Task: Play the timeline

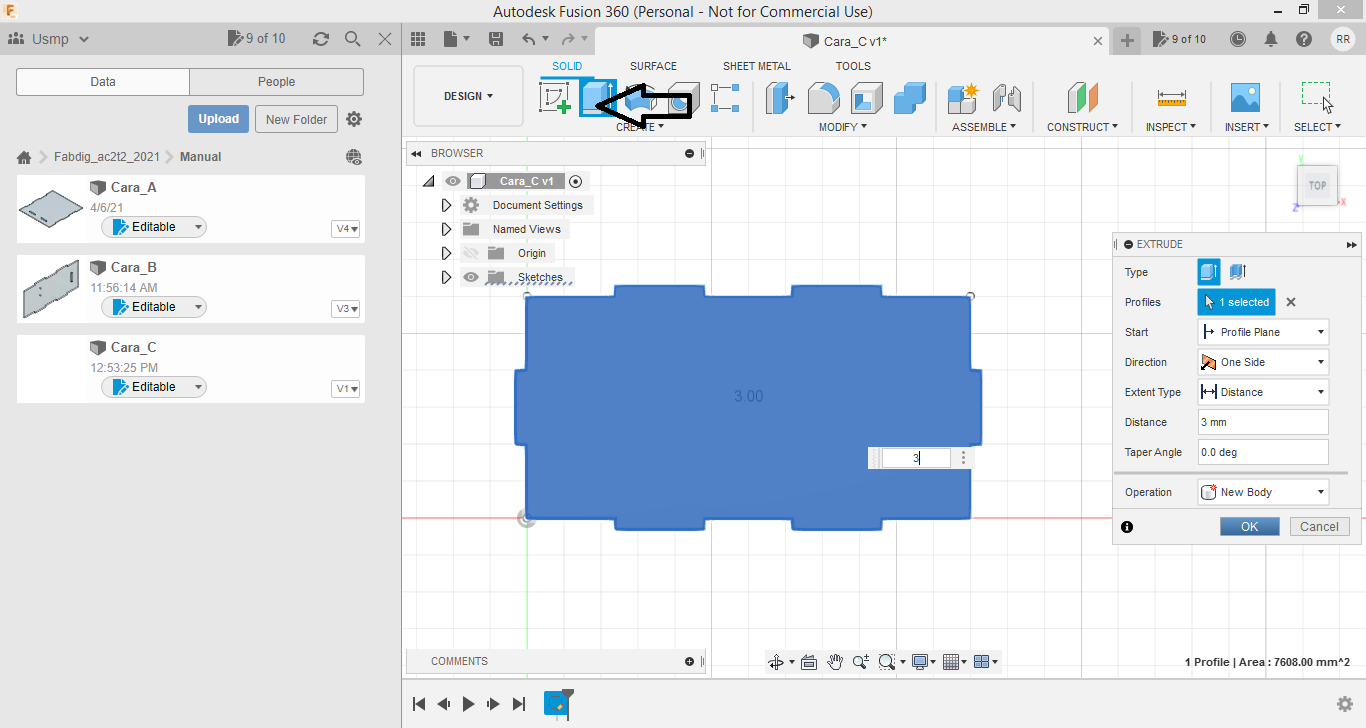Action: pyautogui.click(x=469, y=704)
